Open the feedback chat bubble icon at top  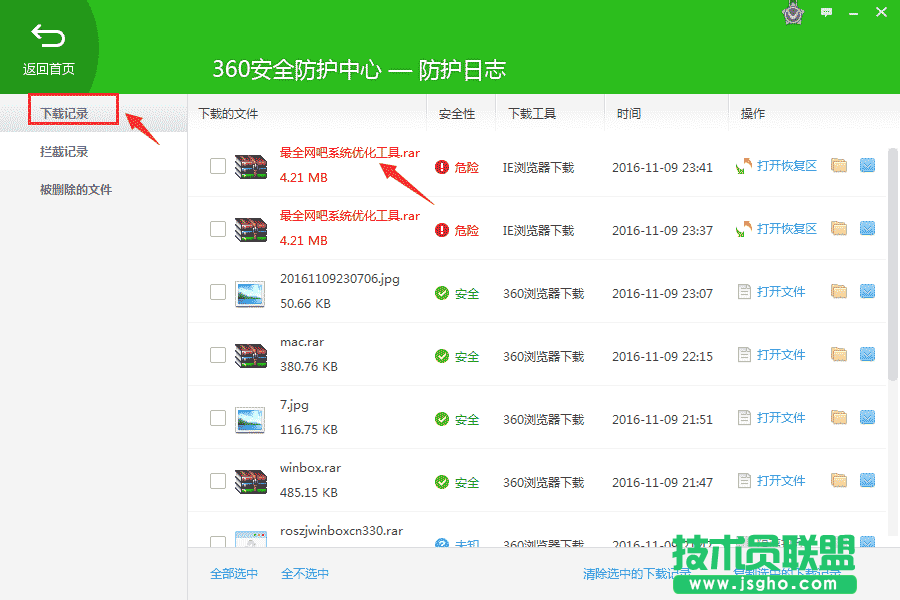(x=827, y=12)
